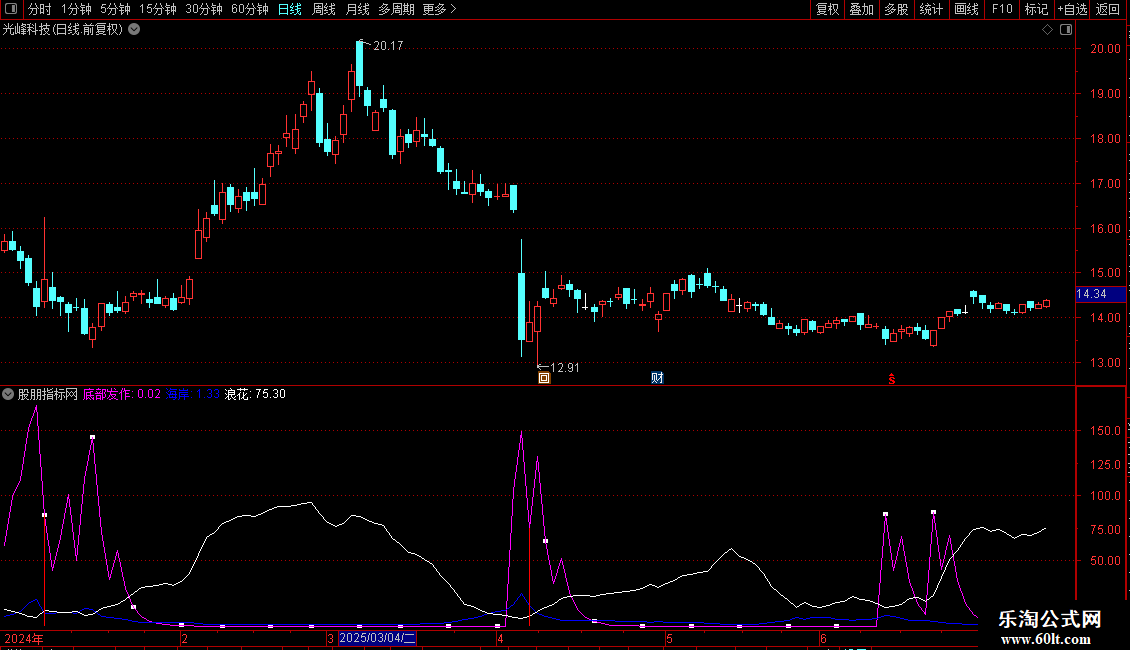Viewport: 1130px width, 650px height.
Task: Select the 15分钟 period
Action: [x=158, y=9]
